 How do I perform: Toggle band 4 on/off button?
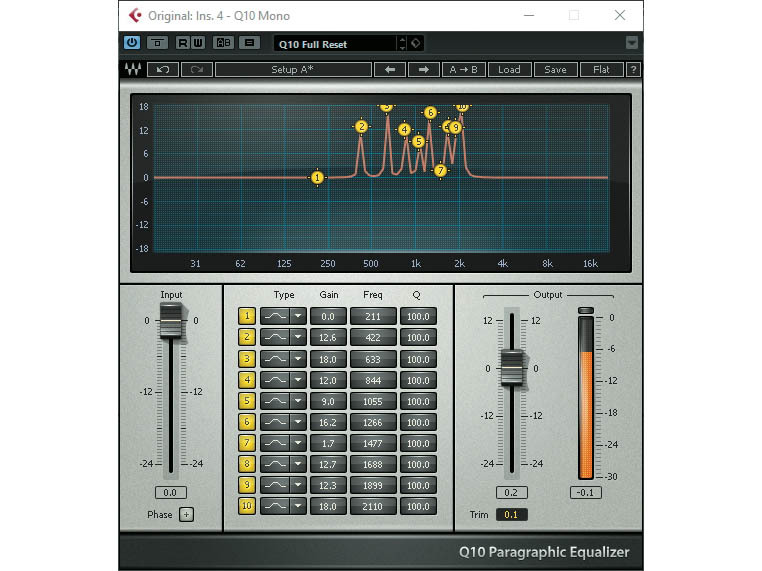click(247, 380)
